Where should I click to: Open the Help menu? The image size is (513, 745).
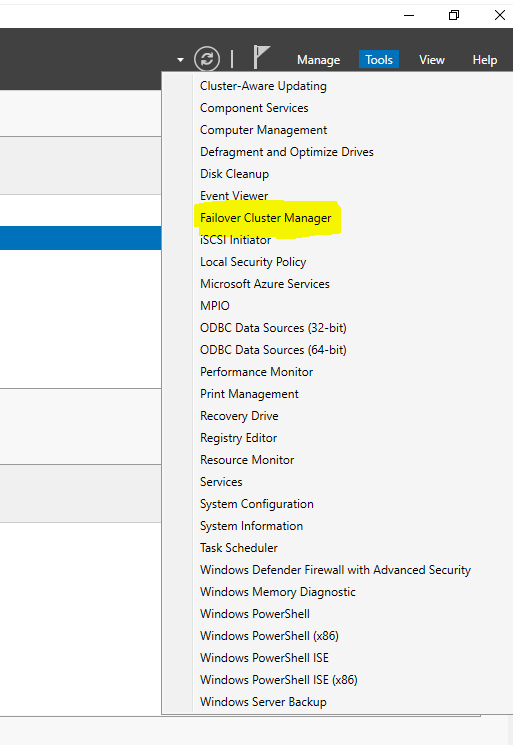(484, 60)
